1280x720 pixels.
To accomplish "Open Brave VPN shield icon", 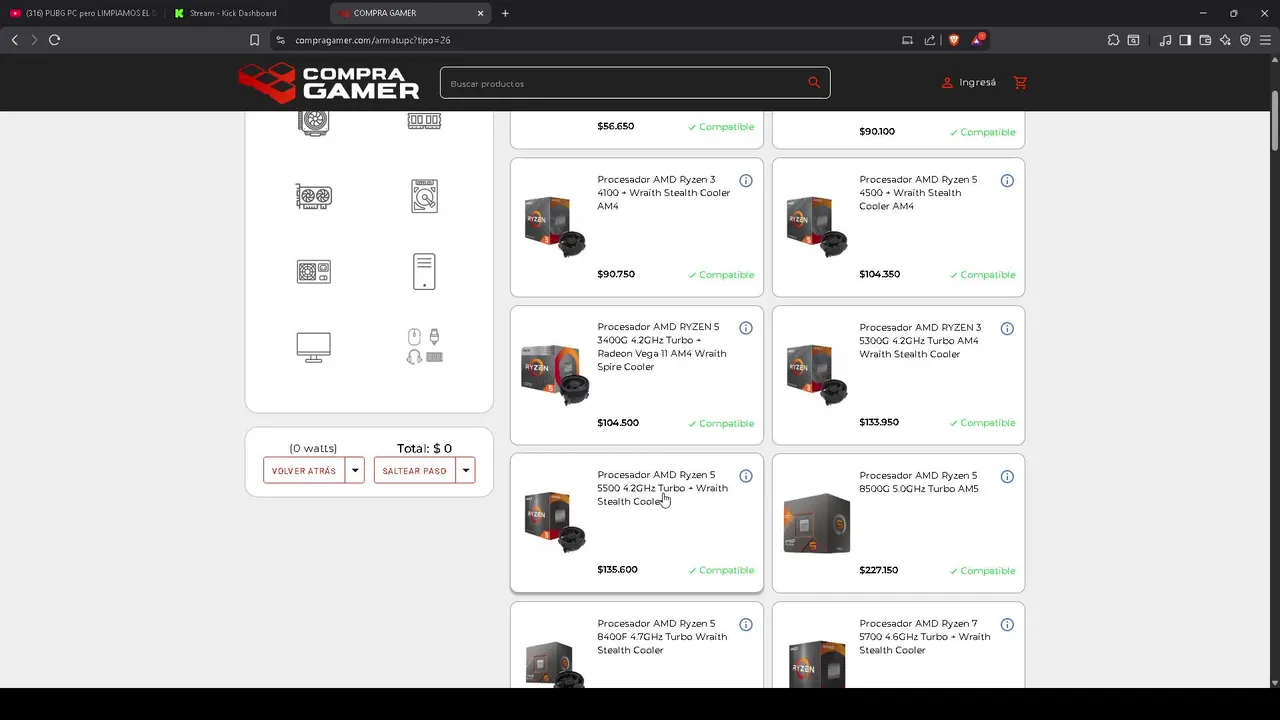I will tap(1245, 40).
